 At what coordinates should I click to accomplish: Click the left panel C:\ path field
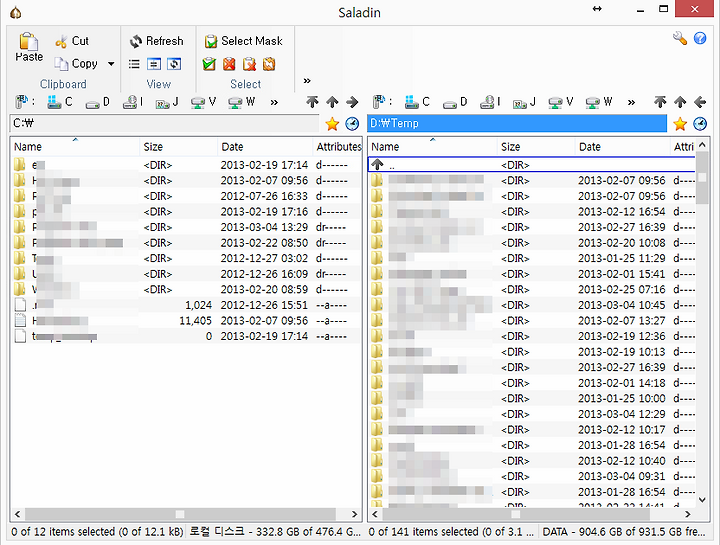(x=164, y=123)
